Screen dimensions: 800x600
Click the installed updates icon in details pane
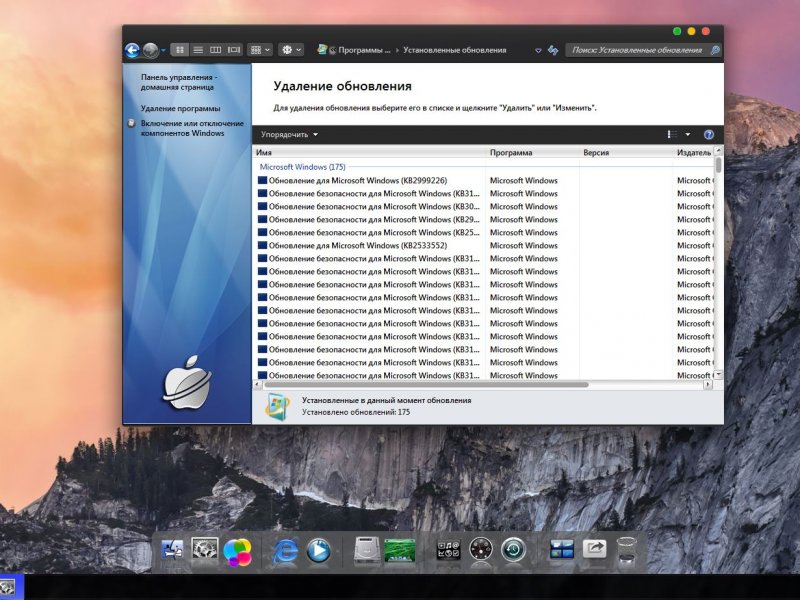(278, 407)
